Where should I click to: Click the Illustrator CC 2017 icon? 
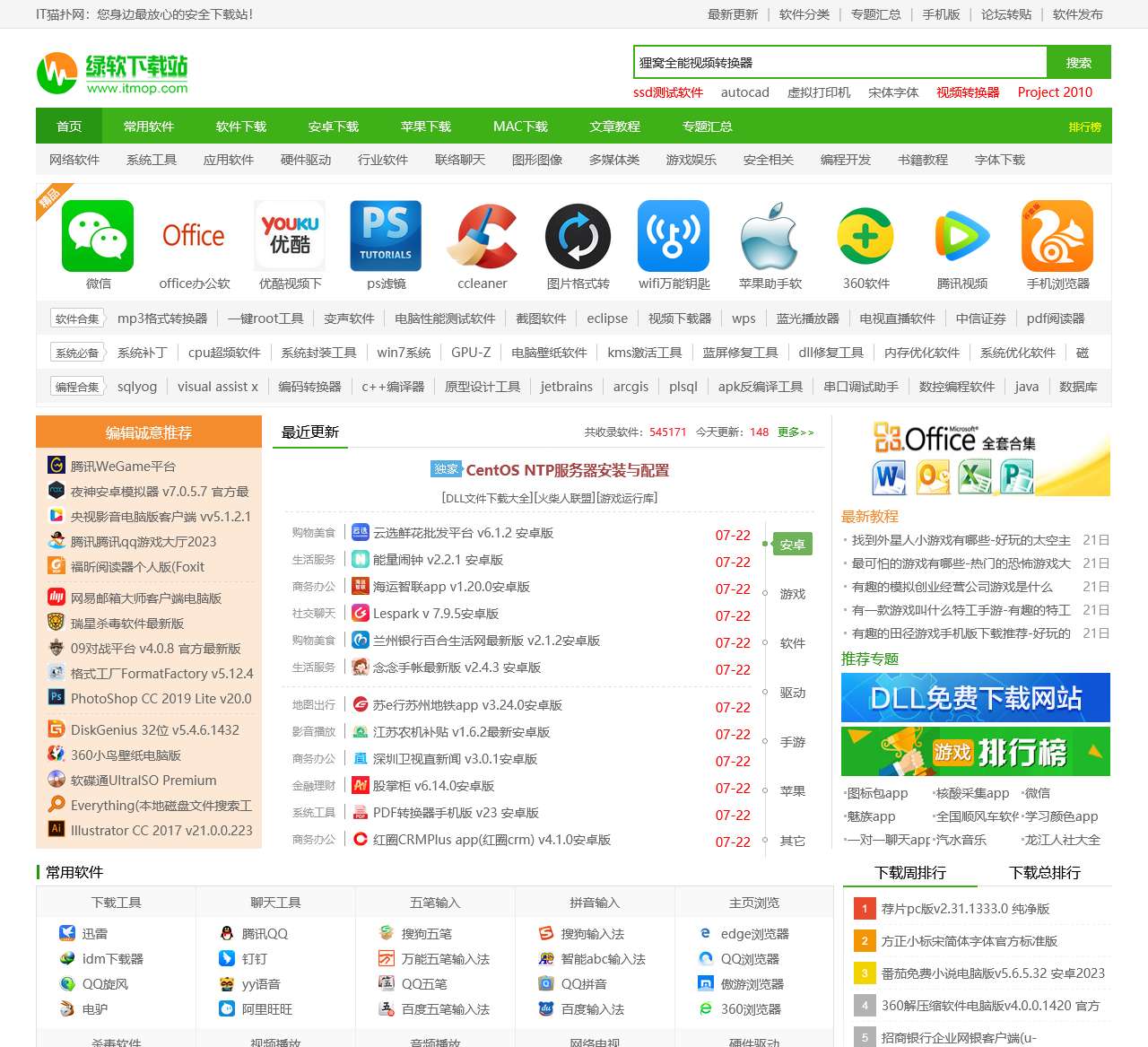pos(57,829)
